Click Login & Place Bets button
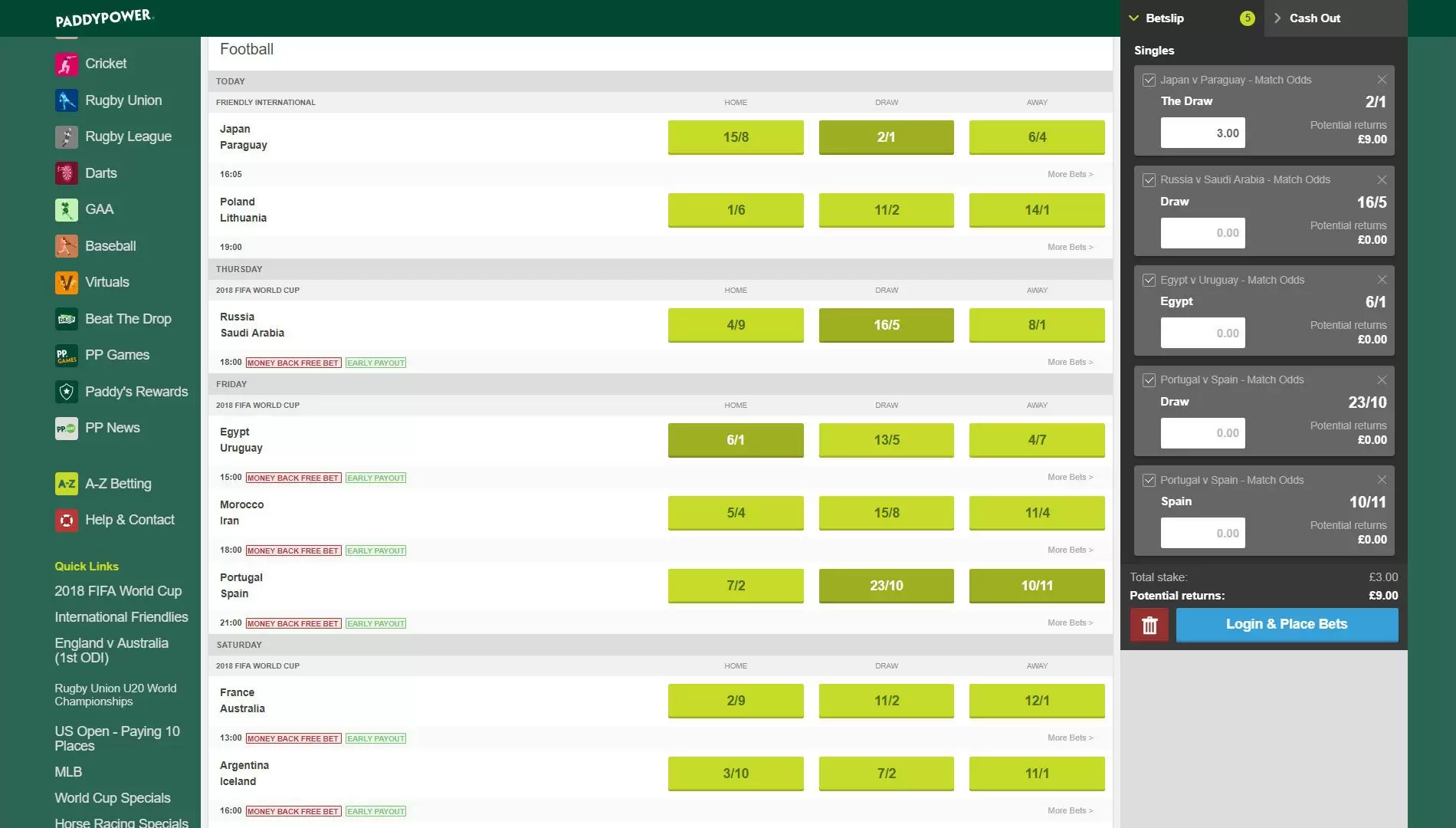This screenshot has height=828, width=1456. click(x=1287, y=625)
